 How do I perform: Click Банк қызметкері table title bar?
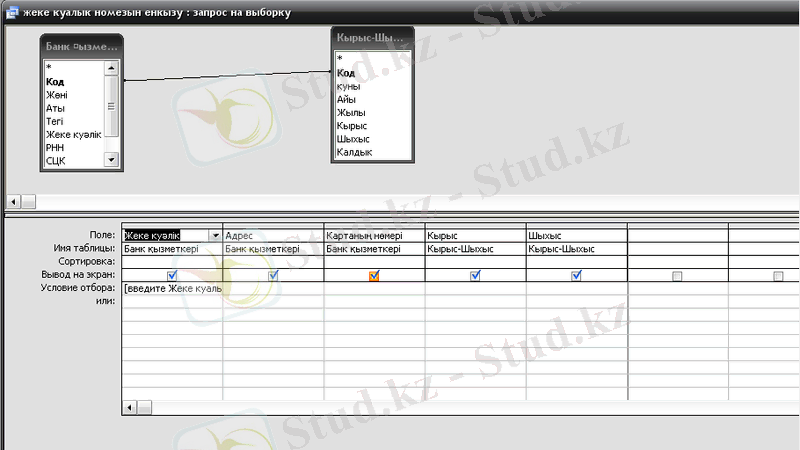point(82,46)
